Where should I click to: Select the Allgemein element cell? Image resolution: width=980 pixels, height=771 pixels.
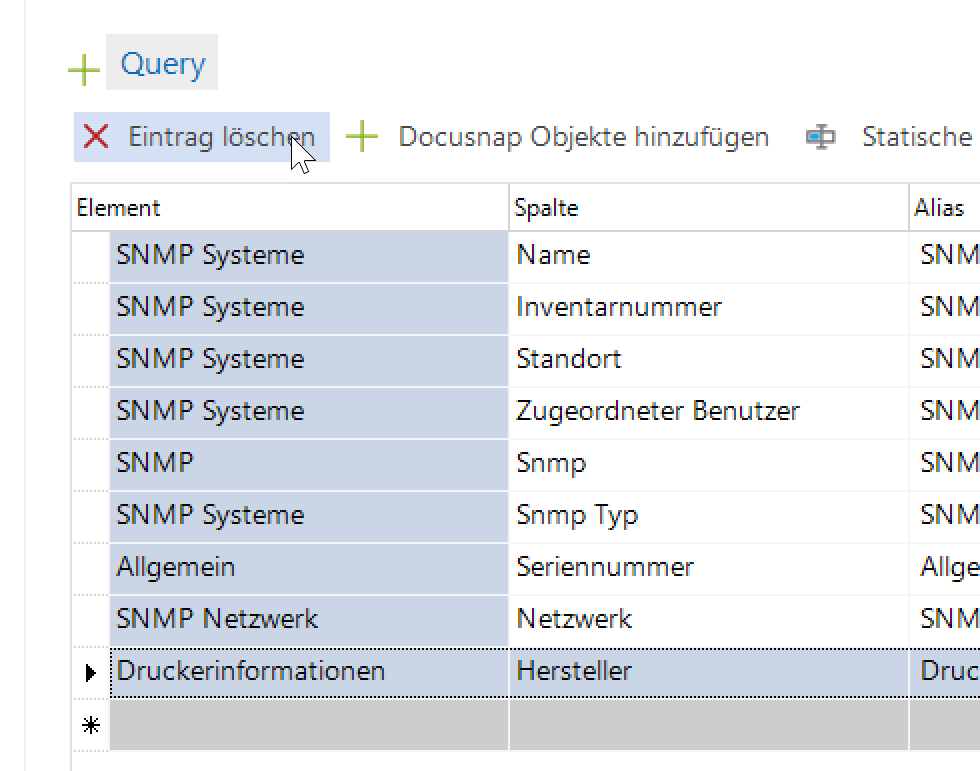(x=308, y=567)
